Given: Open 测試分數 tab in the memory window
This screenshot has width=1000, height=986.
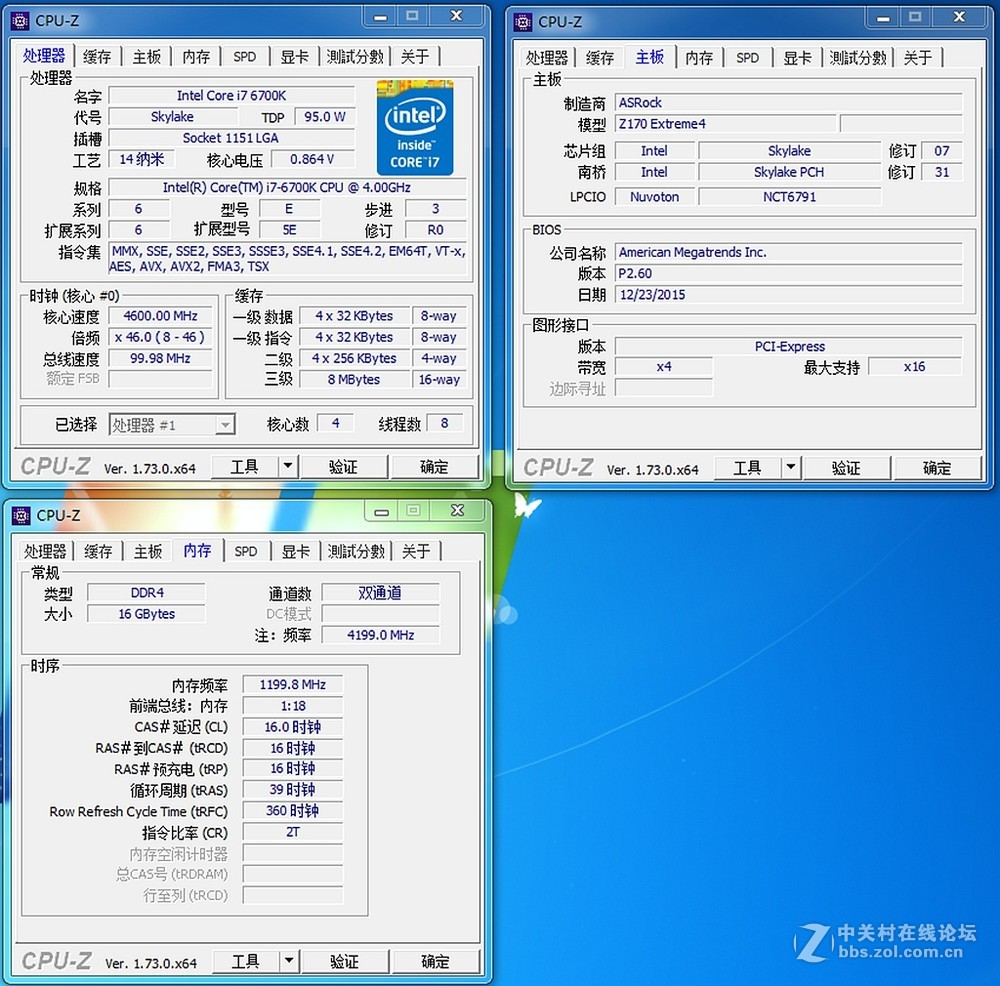Looking at the screenshot, I should coord(356,551).
